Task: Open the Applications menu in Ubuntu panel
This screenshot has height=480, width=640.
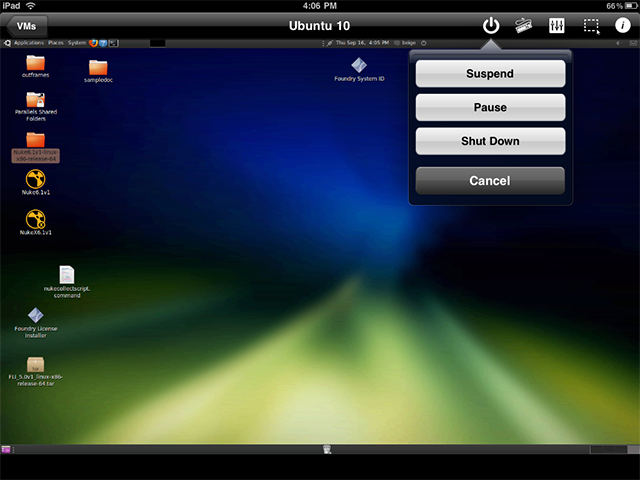Action: pos(29,43)
